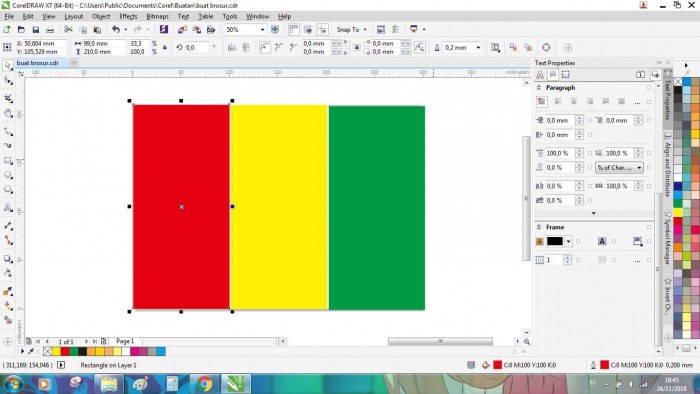This screenshot has height=394, width=700.
Task: Click the green rectangle on canvas
Action: click(377, 207)
